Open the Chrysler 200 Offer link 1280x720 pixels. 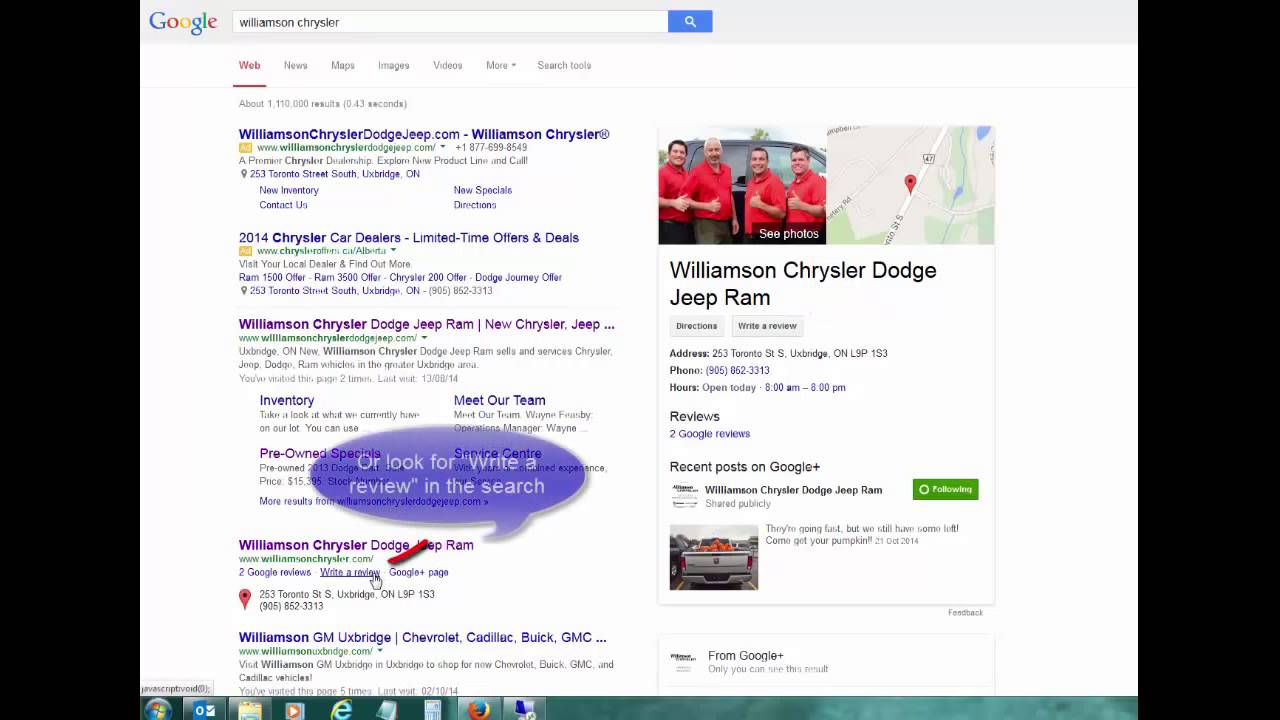(430, 277)
